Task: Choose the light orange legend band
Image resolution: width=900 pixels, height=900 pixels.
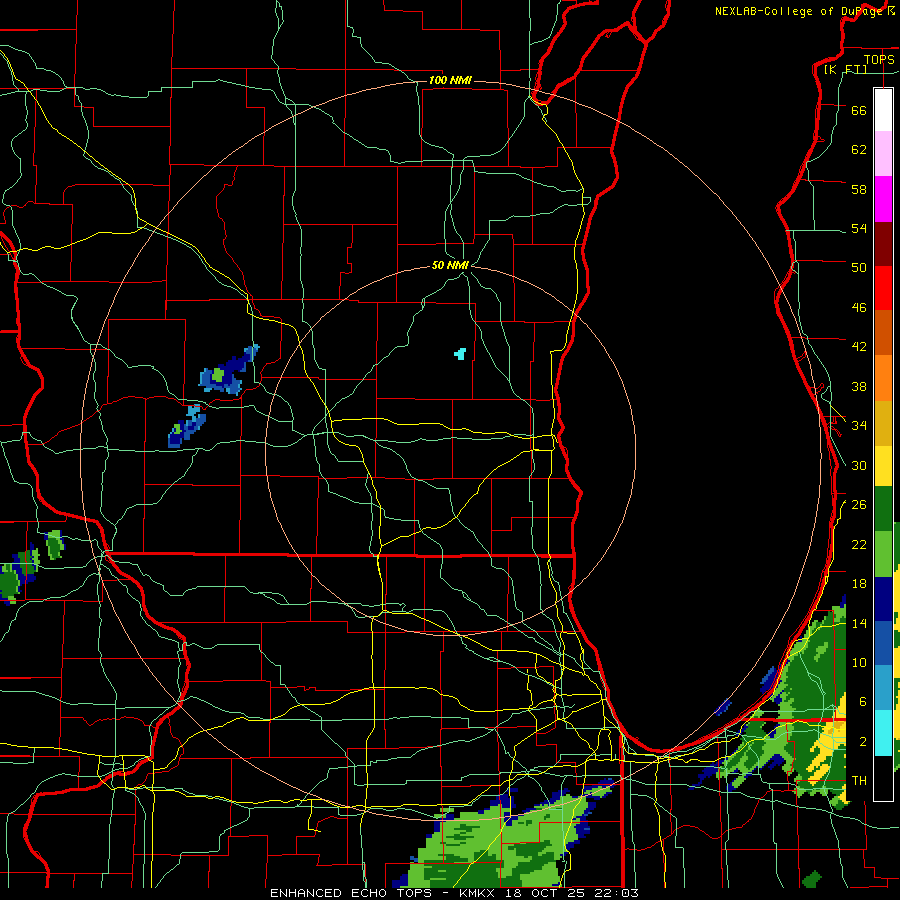Action: 883,377
